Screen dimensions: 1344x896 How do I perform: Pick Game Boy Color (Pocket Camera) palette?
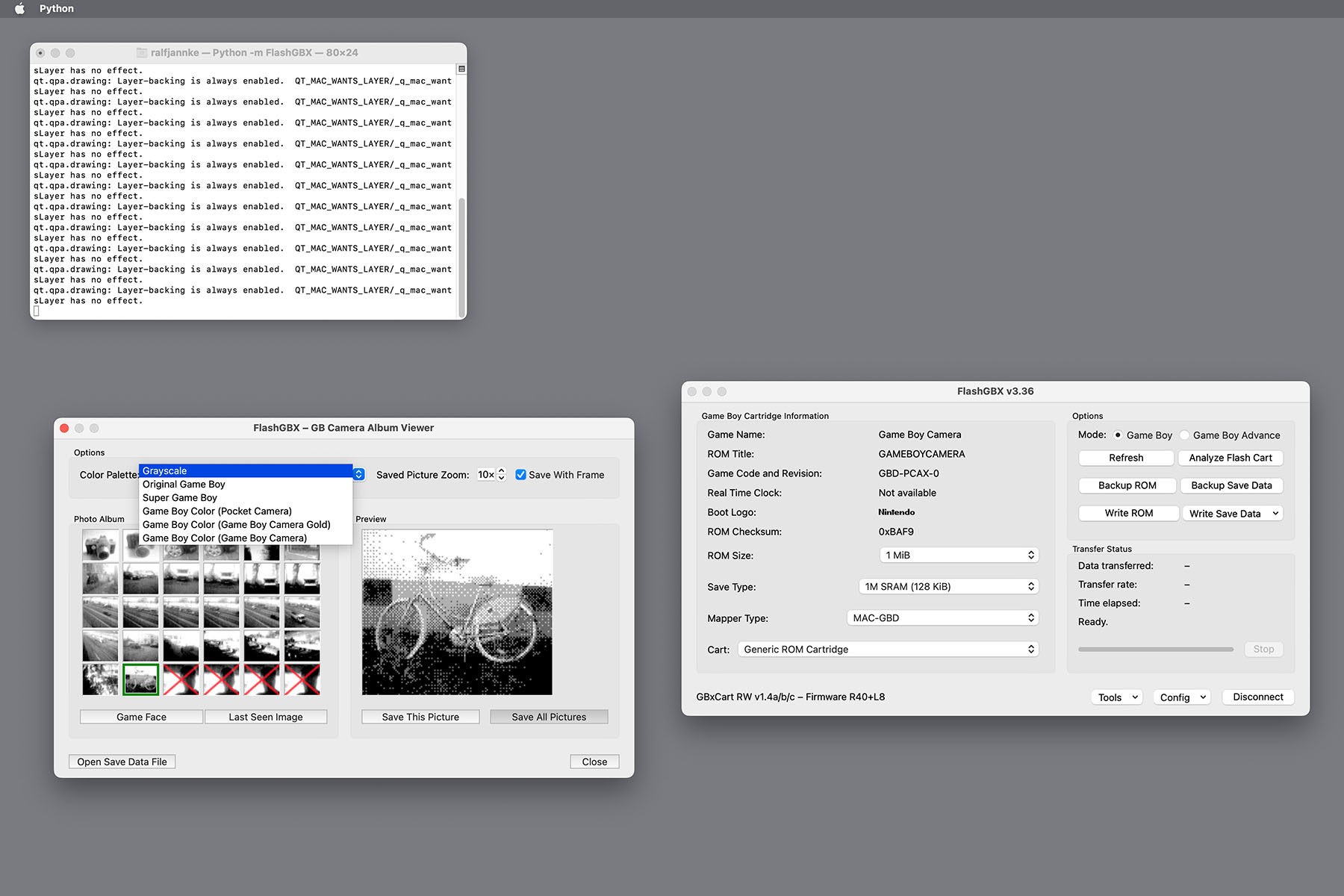pos(217,511)
